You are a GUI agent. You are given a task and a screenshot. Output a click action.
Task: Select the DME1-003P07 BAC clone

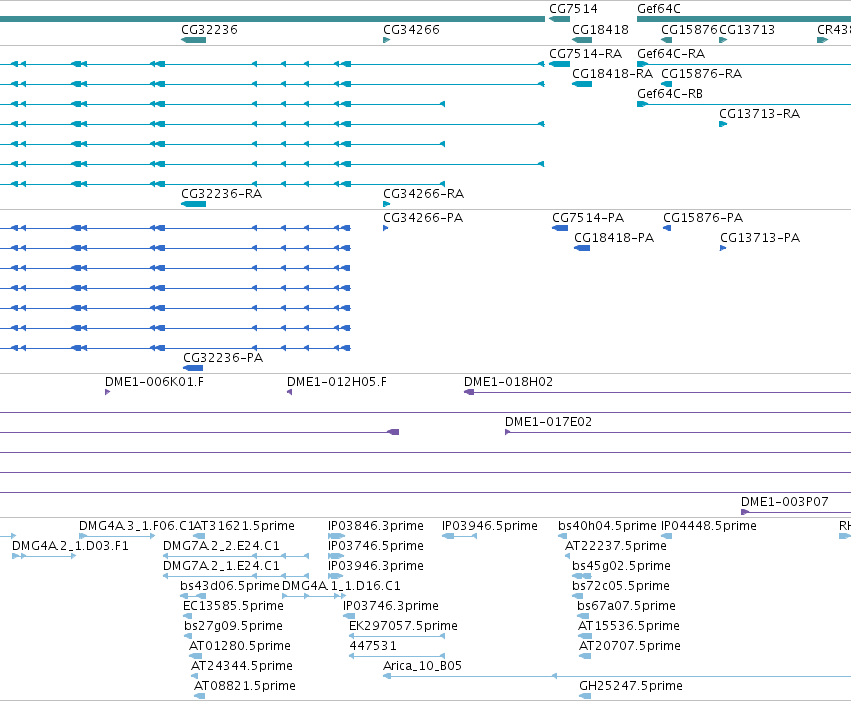(x=796, y=512)
